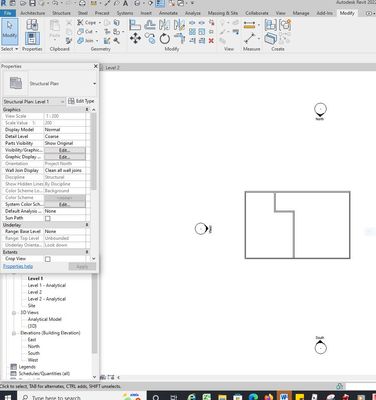The height and width of the screenshot is (400, 376).
Task: Click the Detail Level value Coarse
Action: [x=65, y=137]
